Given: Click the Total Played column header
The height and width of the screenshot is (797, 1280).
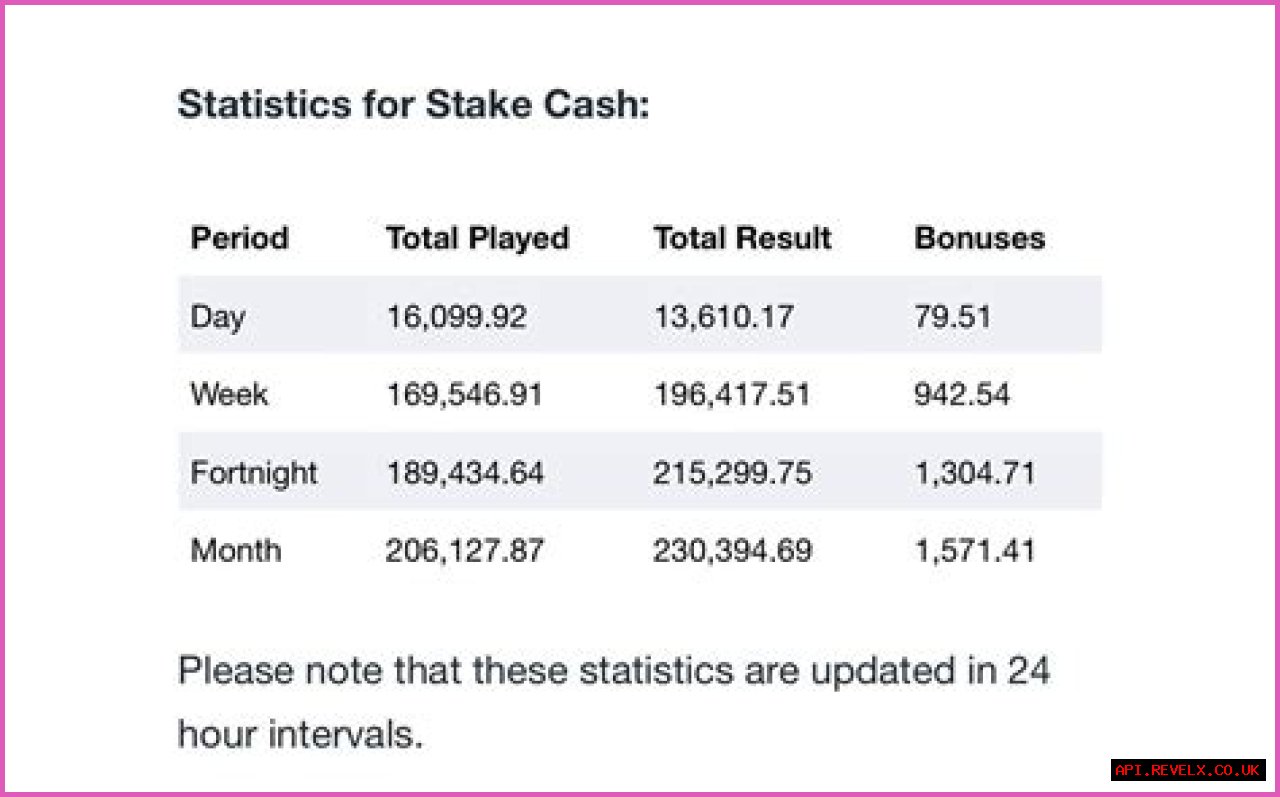Looking at the screenshot, I should (x=477, y=238).
